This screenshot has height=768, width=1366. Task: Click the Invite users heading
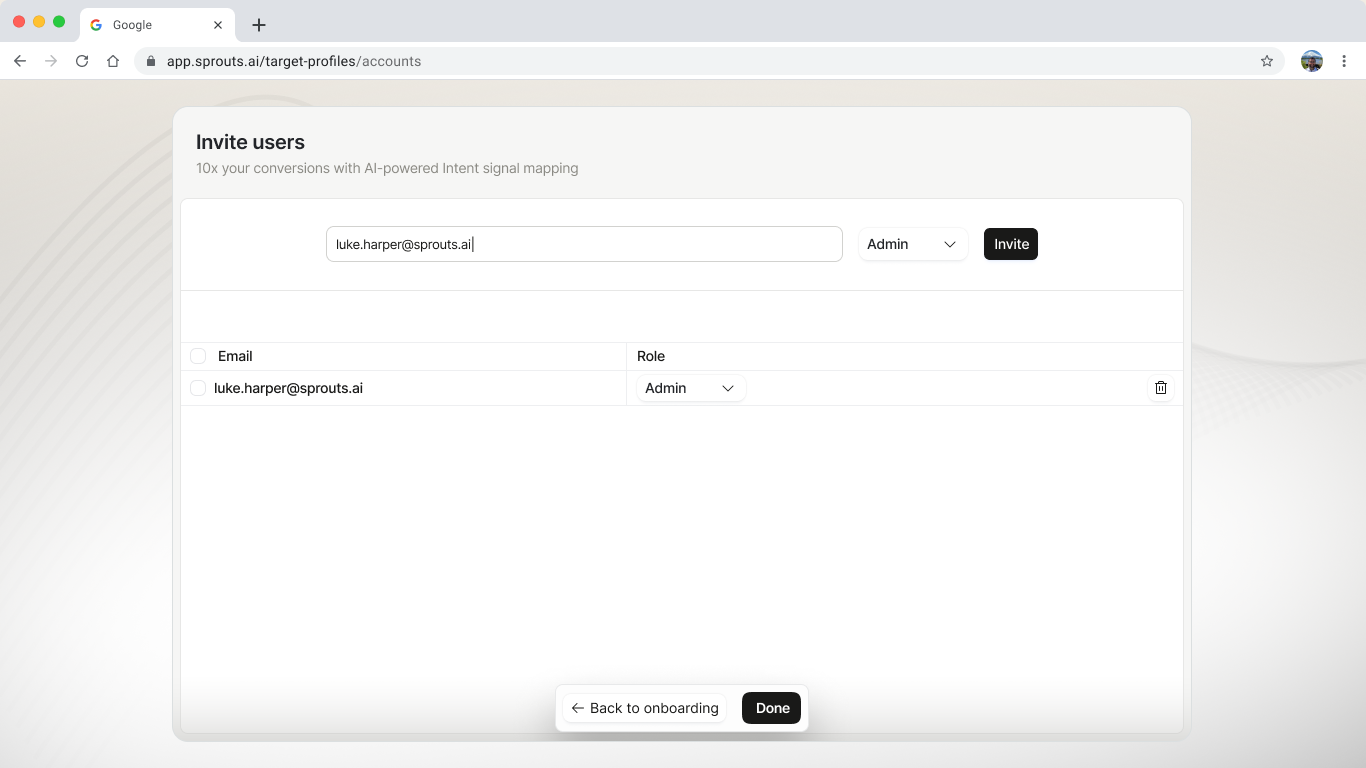[x=250, y=142]
